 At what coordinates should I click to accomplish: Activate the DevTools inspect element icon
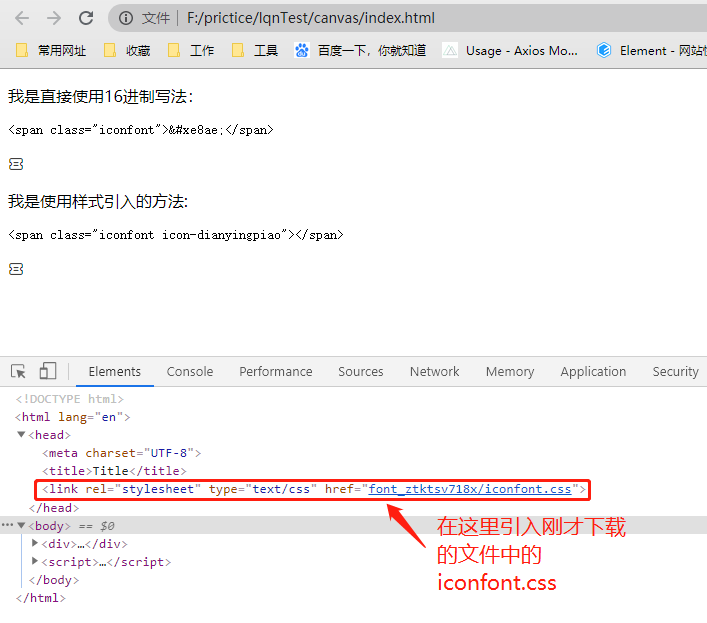(18, 371)
